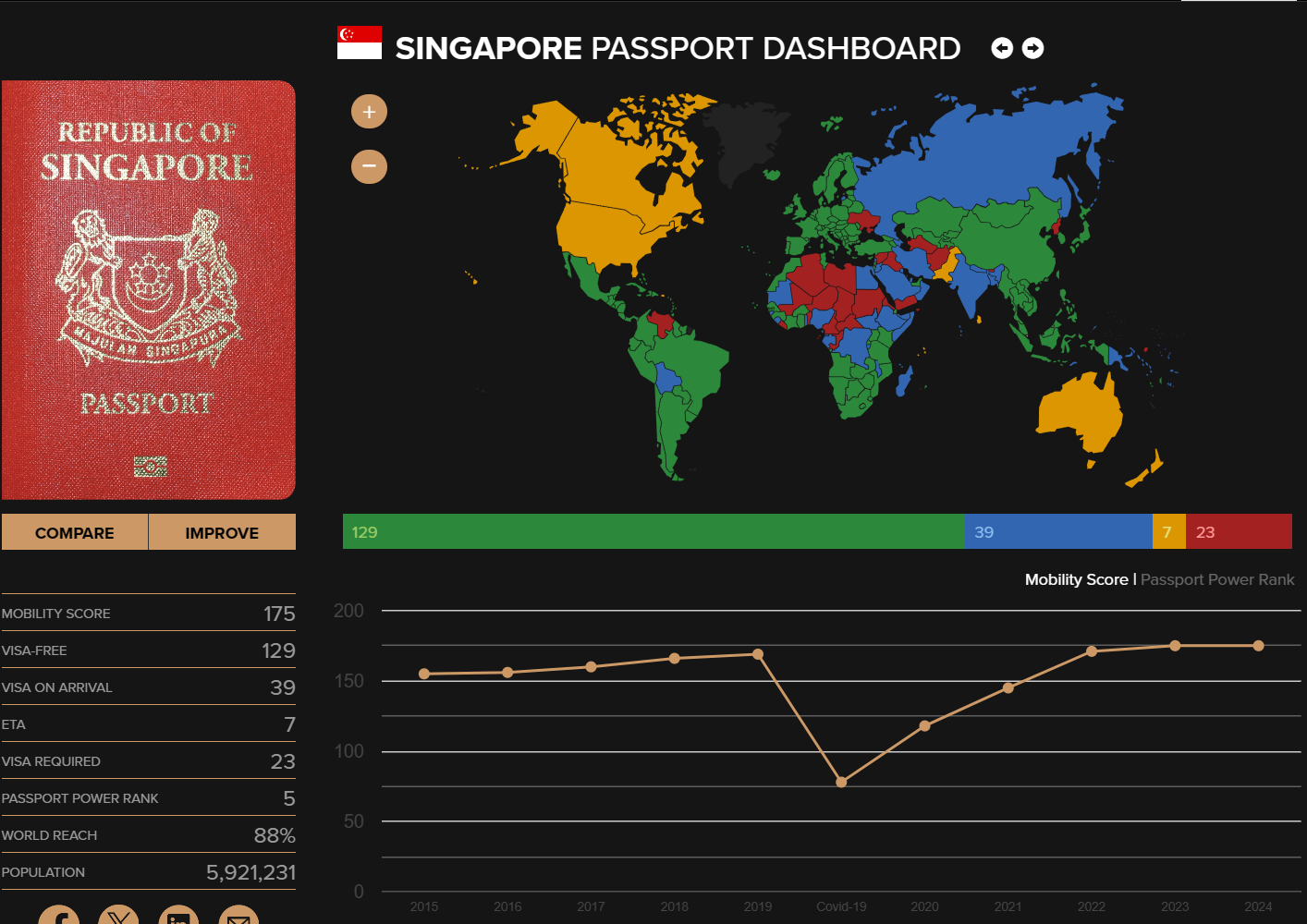Share via LinkedIn icon
Screen dimensions: 1307x924
178,915
